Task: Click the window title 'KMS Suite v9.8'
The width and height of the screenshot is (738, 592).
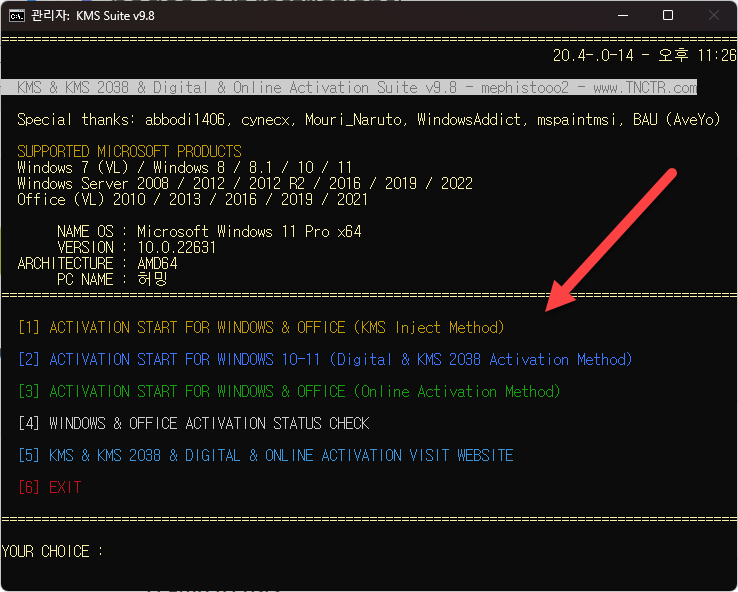Action: pyautogui.click(x=115, y=16)
